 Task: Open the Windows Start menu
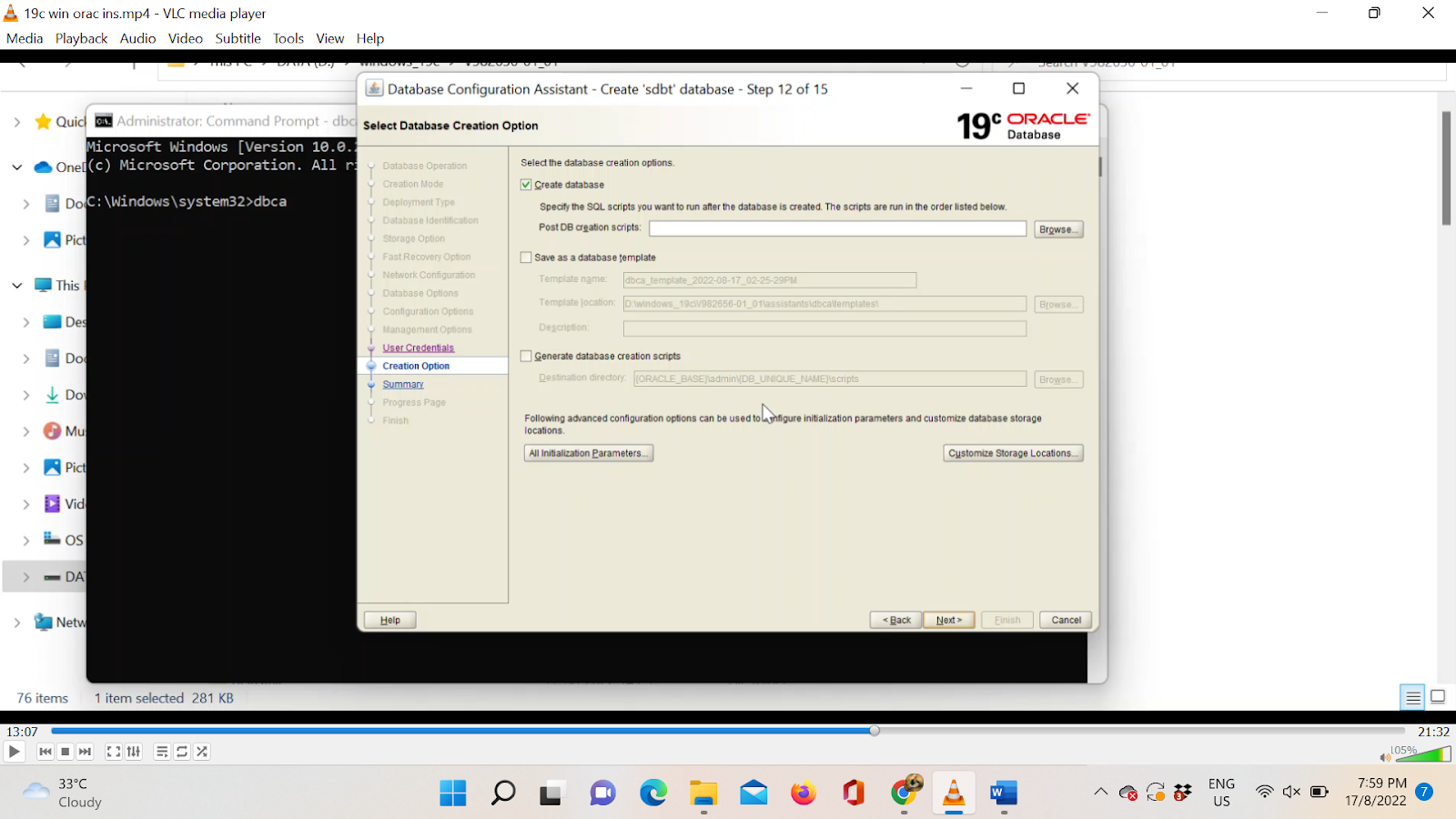coord(453,794)
